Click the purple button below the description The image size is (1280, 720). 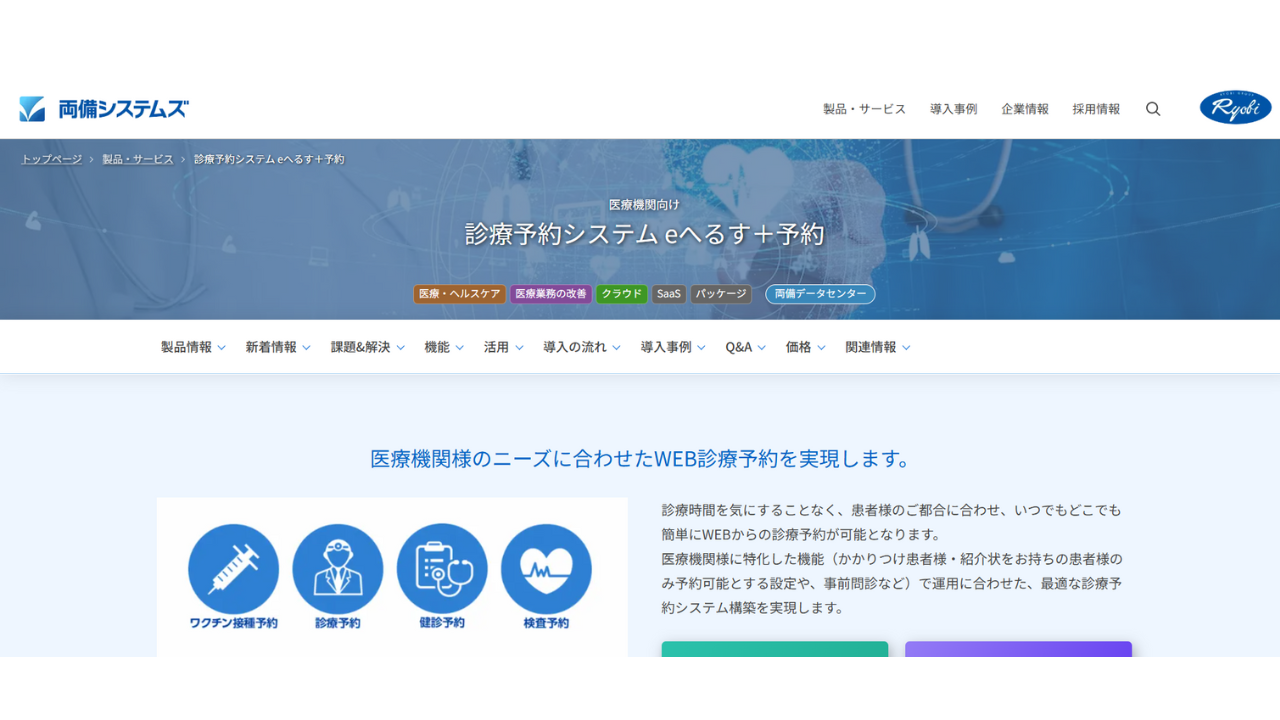[x=1018, y=649]
